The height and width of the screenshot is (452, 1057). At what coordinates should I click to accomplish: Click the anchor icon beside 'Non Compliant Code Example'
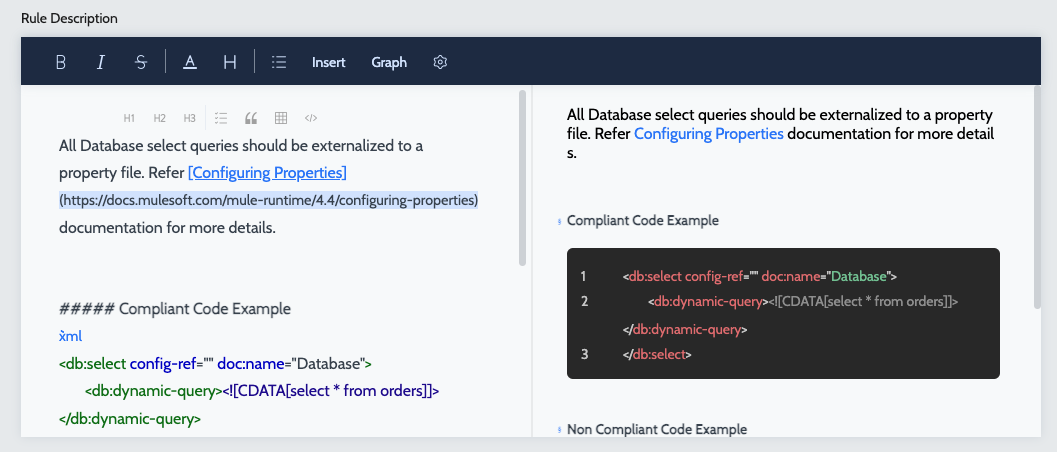pyautogui.click(x=560, y=430)
